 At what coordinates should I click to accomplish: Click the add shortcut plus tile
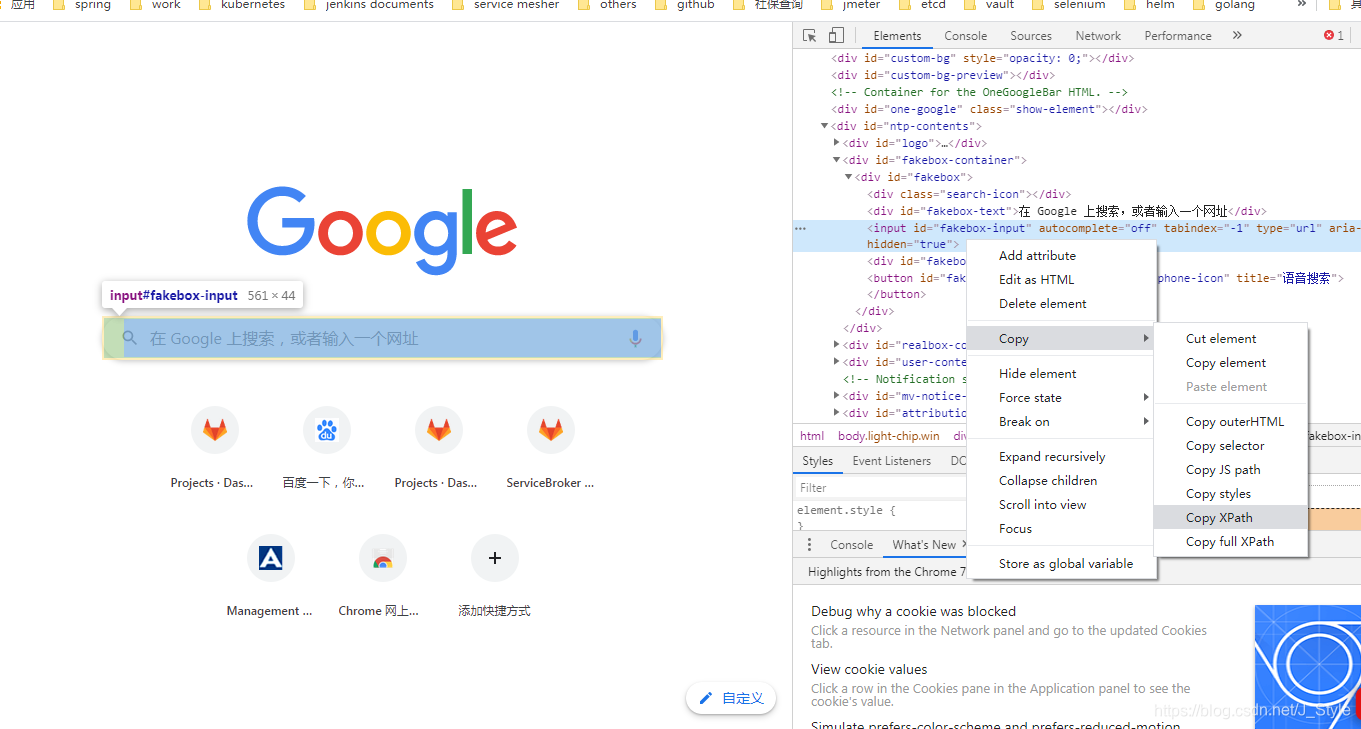[494, 558]
